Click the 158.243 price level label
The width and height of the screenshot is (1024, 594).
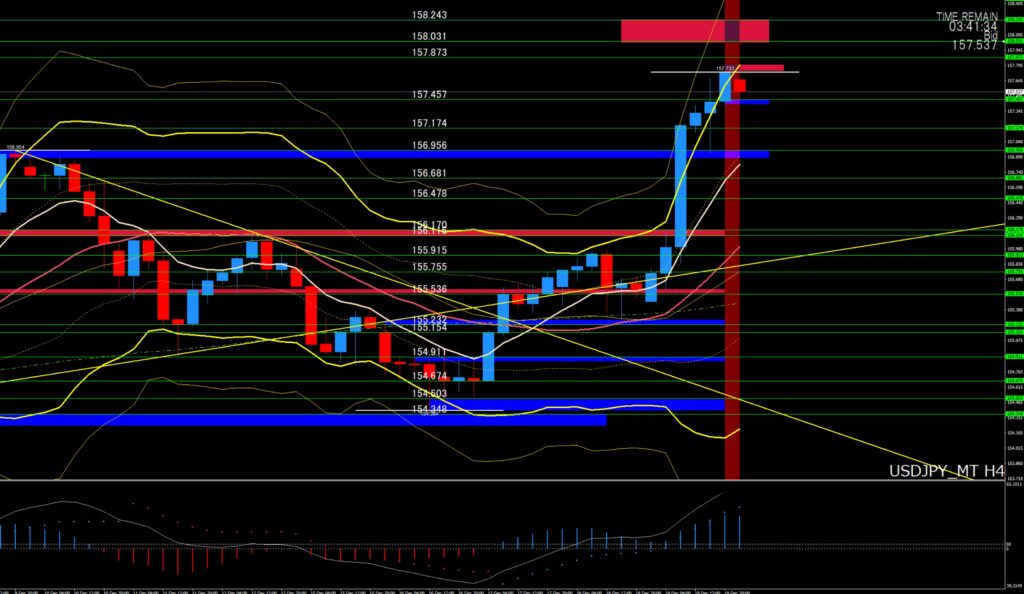tap(429, 16)
